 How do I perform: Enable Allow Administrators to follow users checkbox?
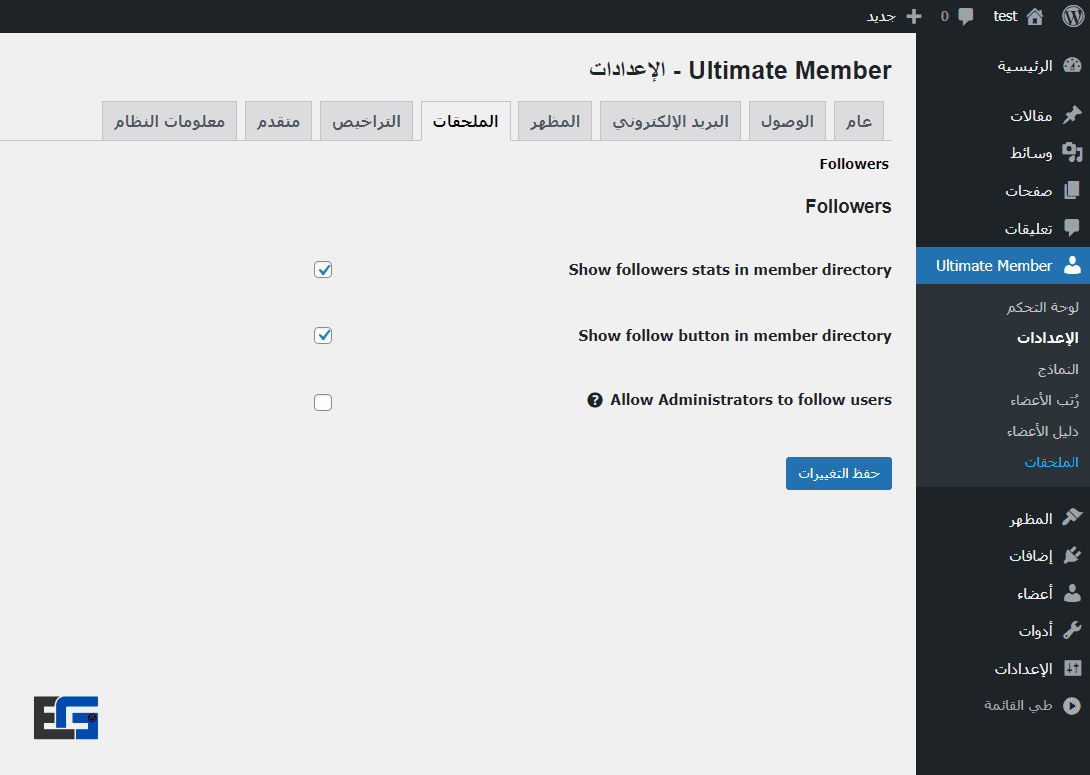(x=323, y=402)
